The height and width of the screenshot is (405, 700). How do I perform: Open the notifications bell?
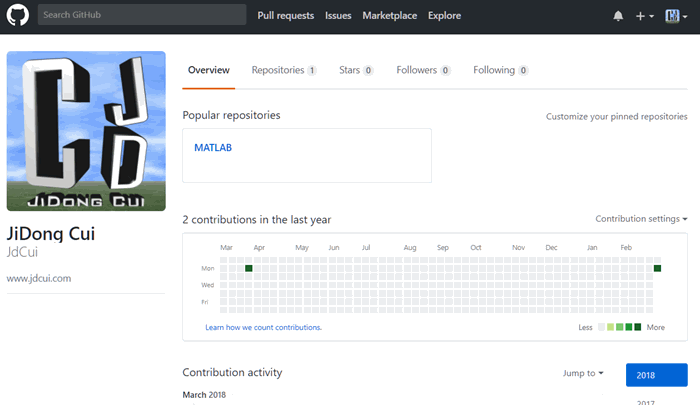[618, 16]
